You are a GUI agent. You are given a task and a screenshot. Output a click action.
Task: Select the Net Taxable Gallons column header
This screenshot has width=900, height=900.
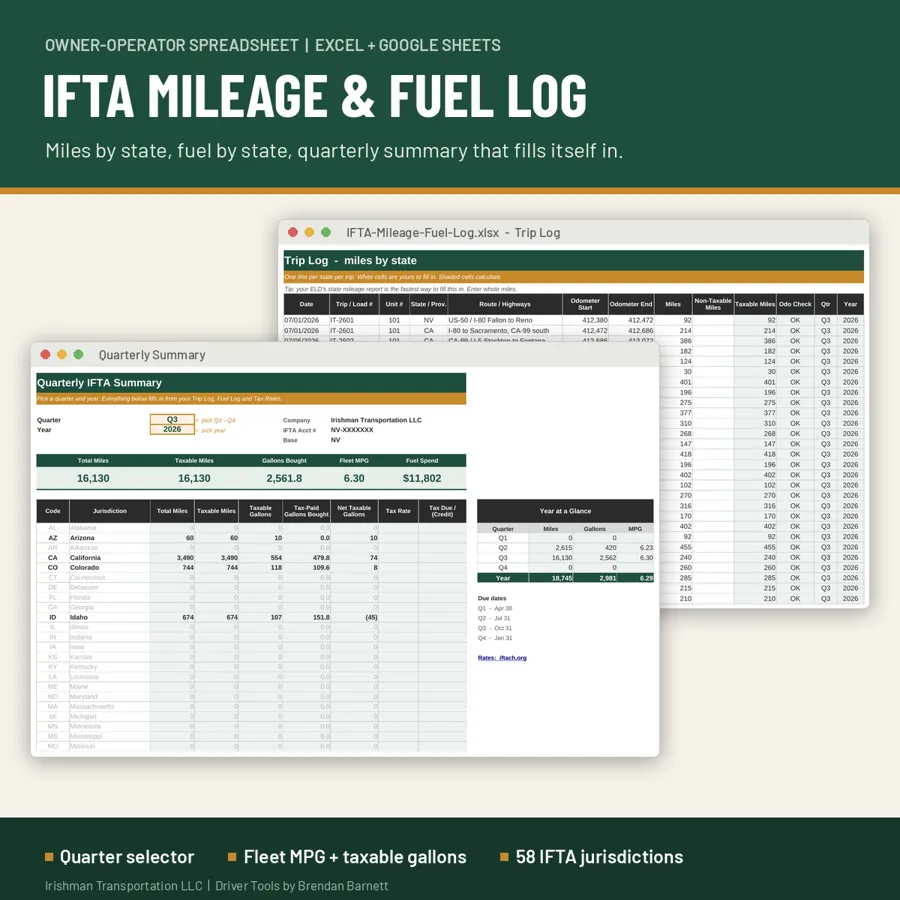(354, 511)
